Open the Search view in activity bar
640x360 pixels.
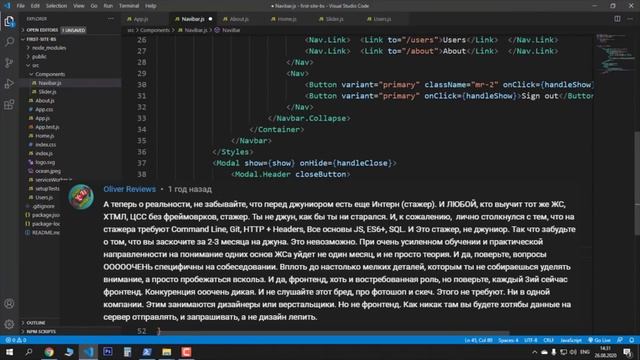[x=9, y=42]
